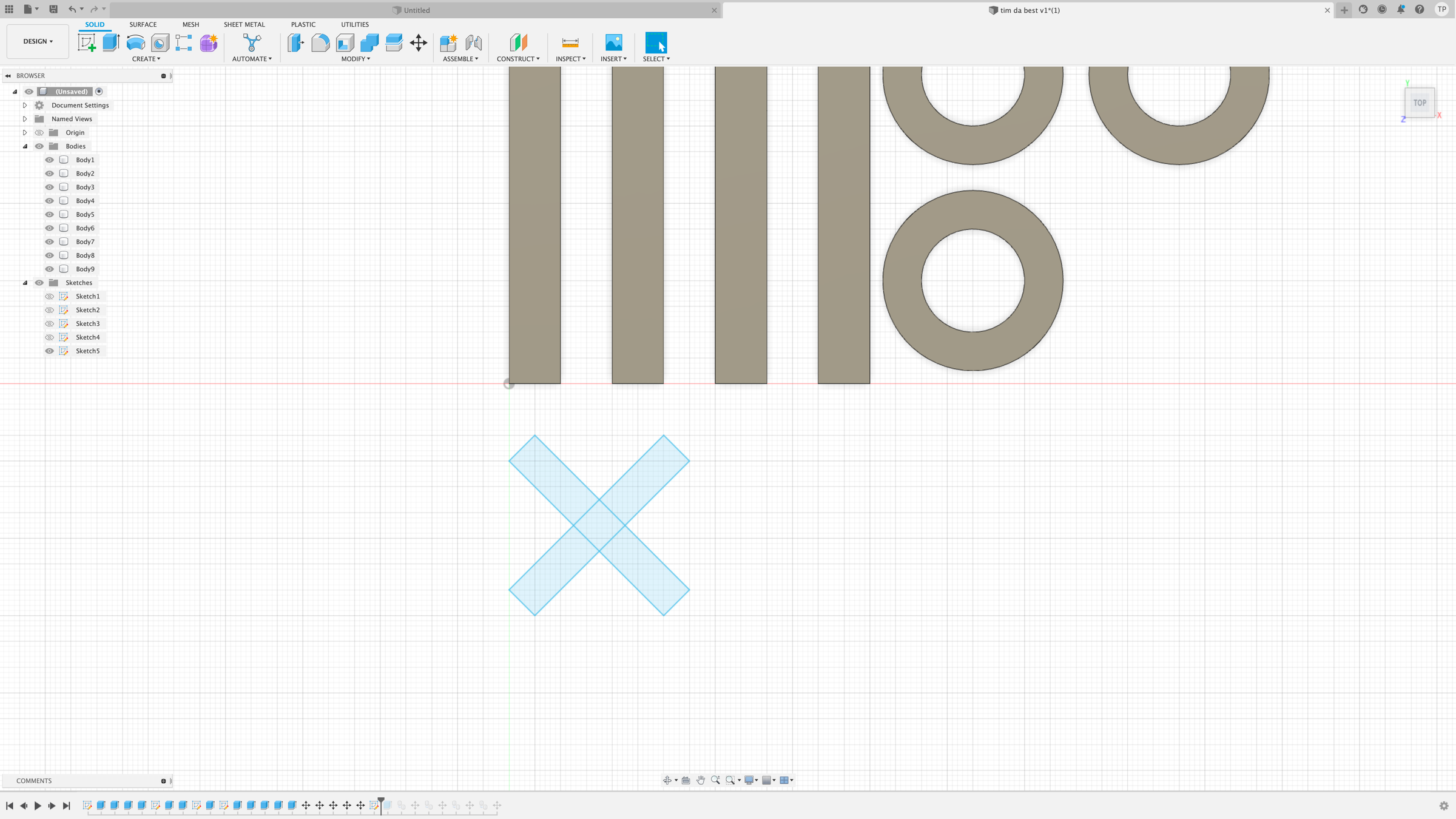Select the Create Sketch tool
The height and width of the screenshot is (819, 1456).
click(x=86, y=42)
